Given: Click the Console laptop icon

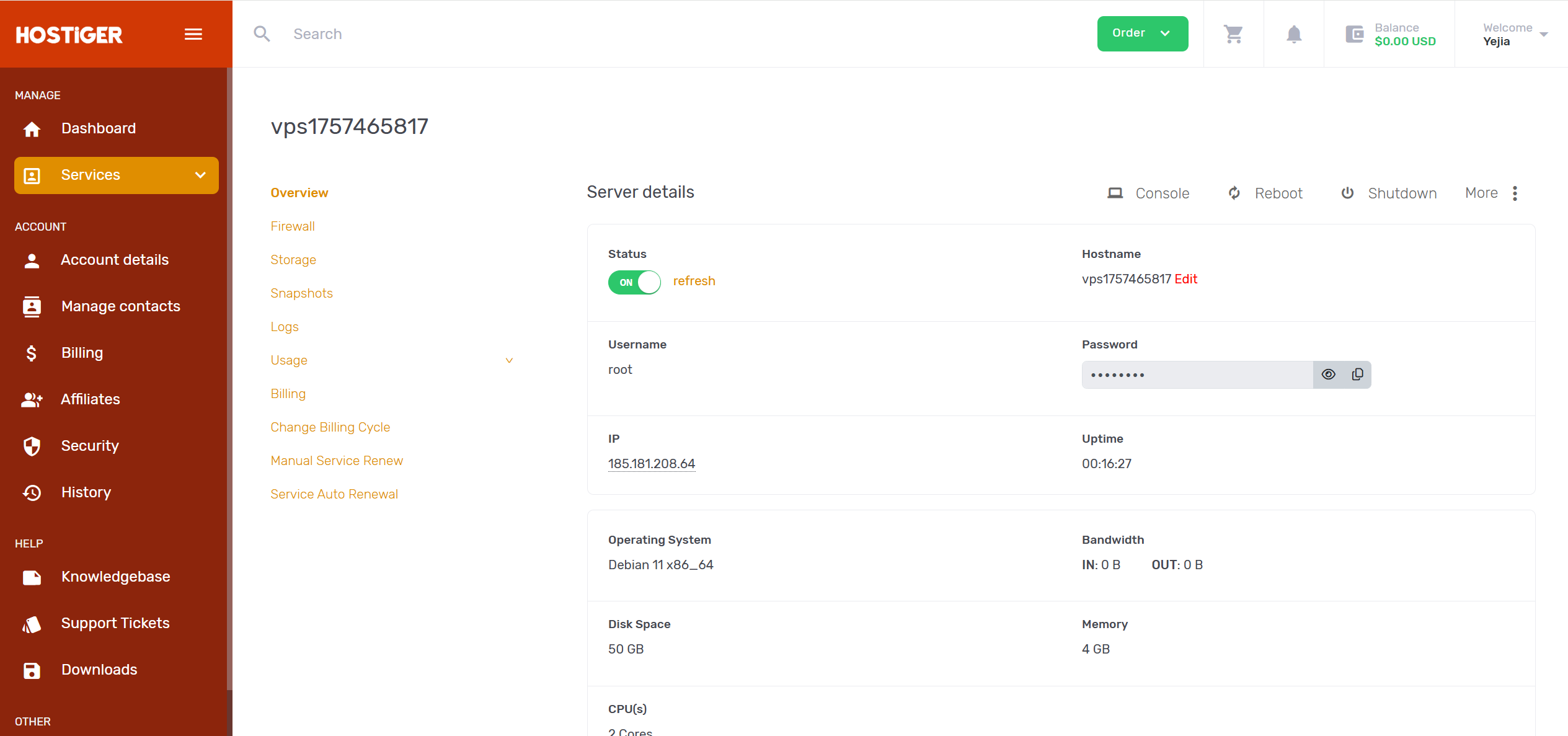Looking at the screenshot, I should (x=1115, y=193).
